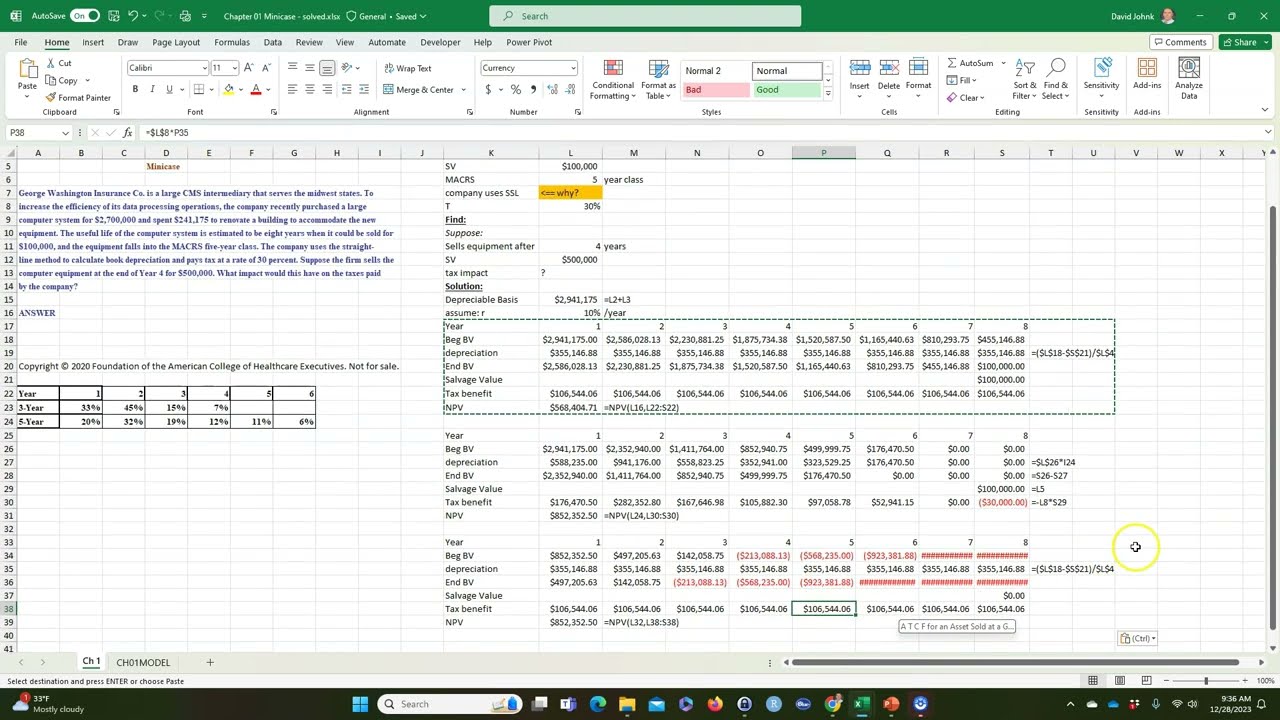Toggle the AutoSave switch
Screen dimensions: 1280x720
pyautogui.click(x=84, y=16)
